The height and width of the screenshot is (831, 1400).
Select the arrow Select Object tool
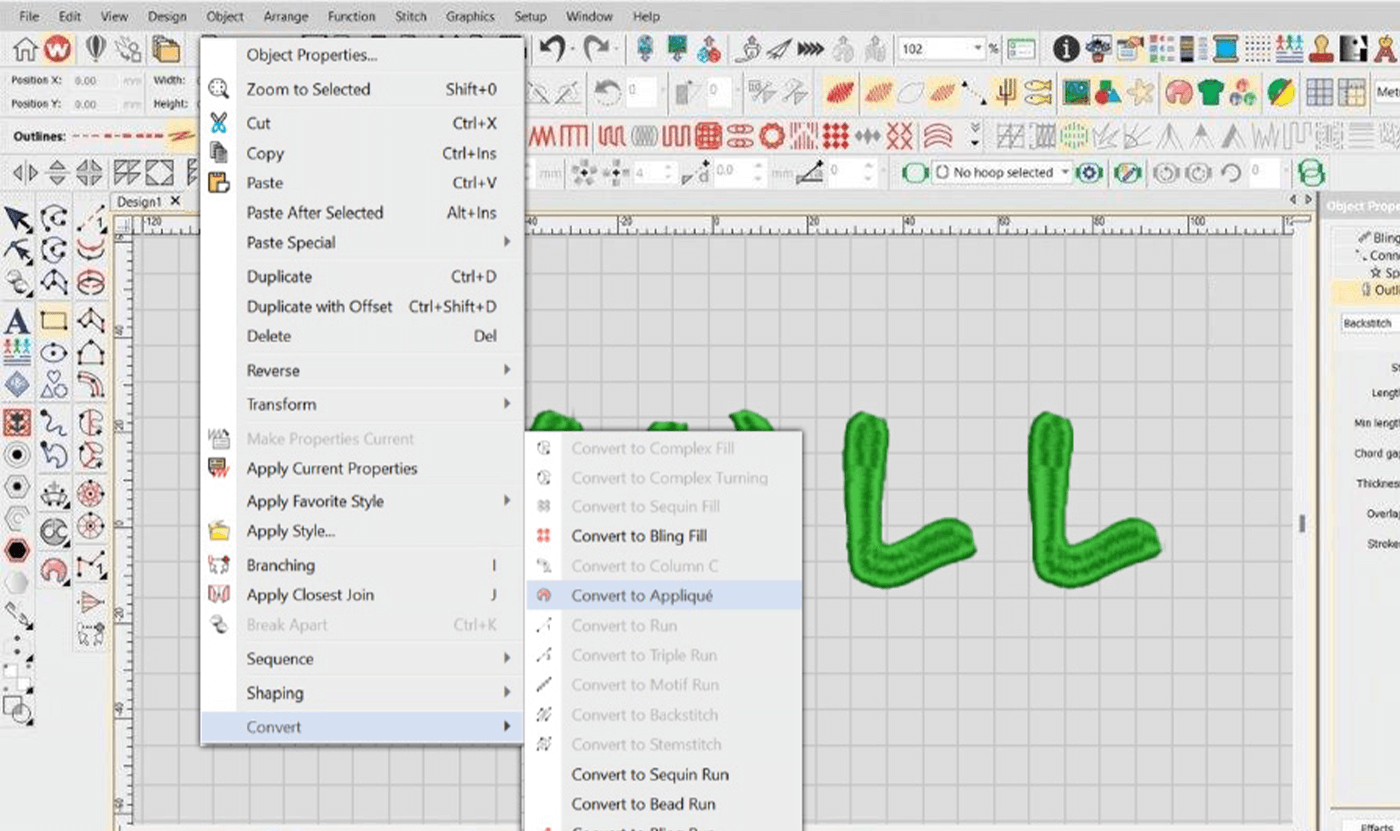click(x=17, y=219)
